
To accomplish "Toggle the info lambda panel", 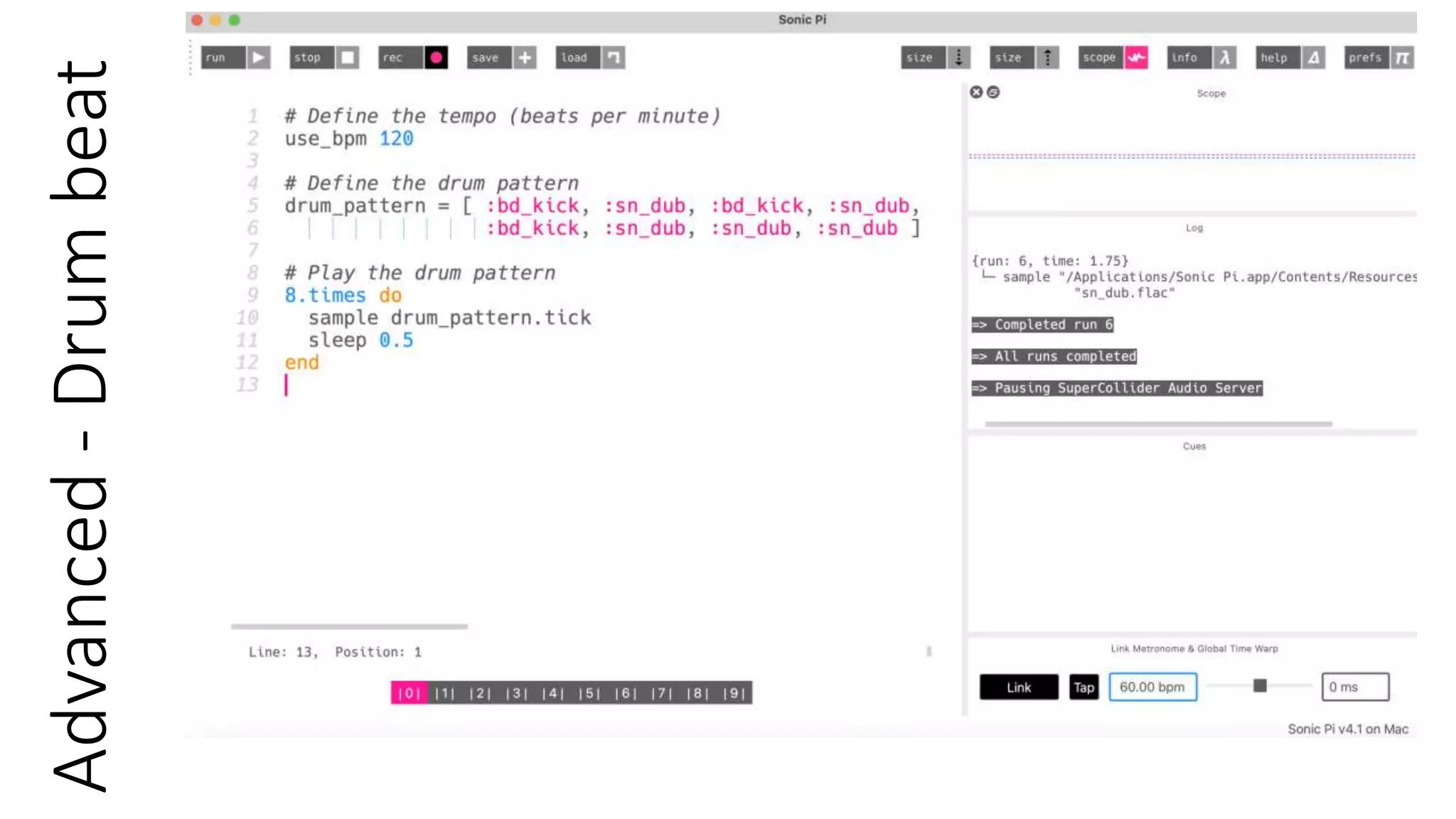I will click(x=1224, y=58).
